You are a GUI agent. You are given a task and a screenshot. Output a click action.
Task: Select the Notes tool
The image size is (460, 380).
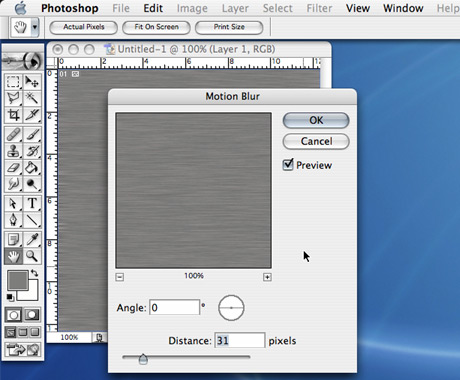coord(13,239)
